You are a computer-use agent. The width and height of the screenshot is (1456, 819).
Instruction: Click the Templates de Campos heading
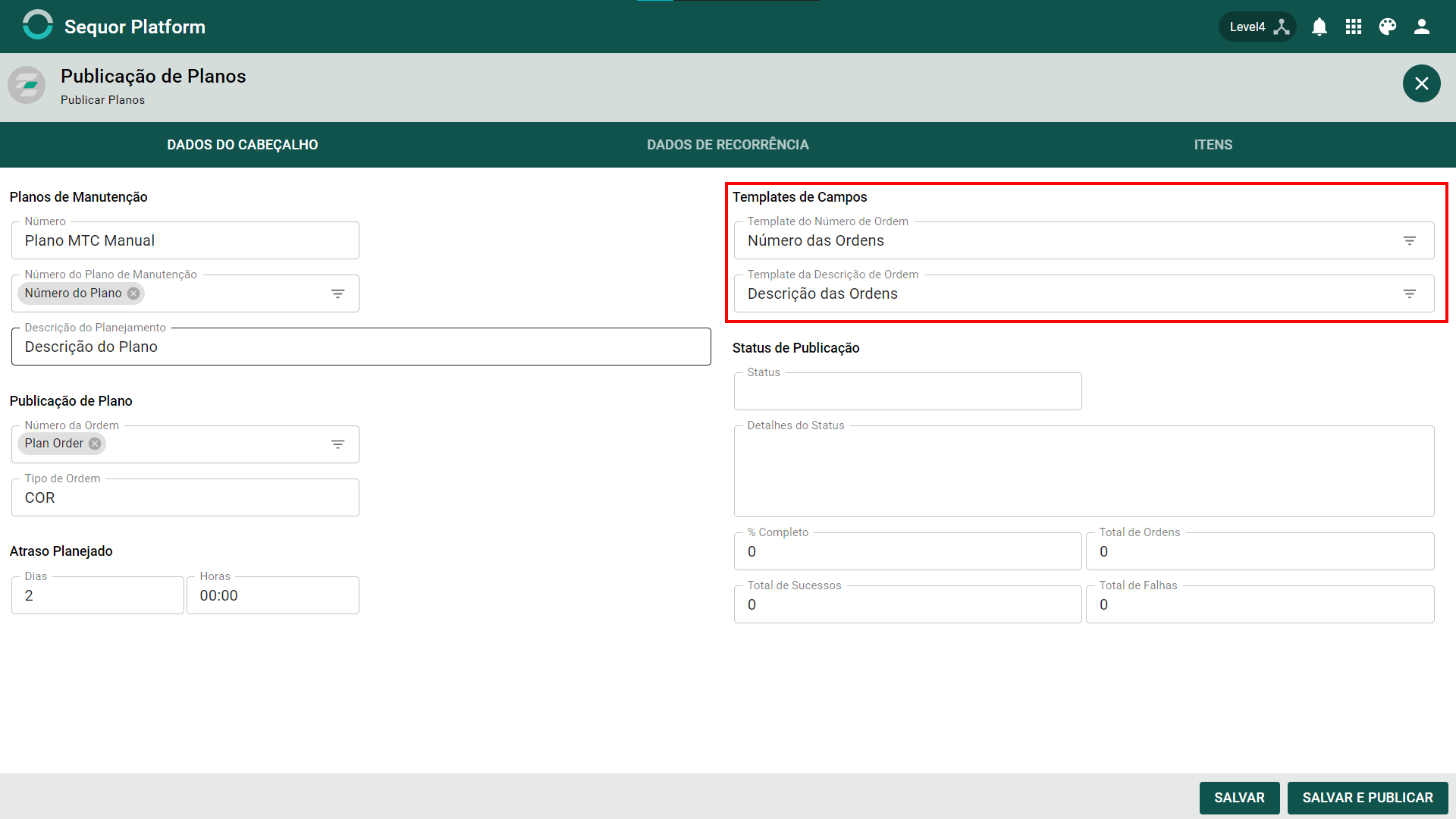[x=800, y=197]
